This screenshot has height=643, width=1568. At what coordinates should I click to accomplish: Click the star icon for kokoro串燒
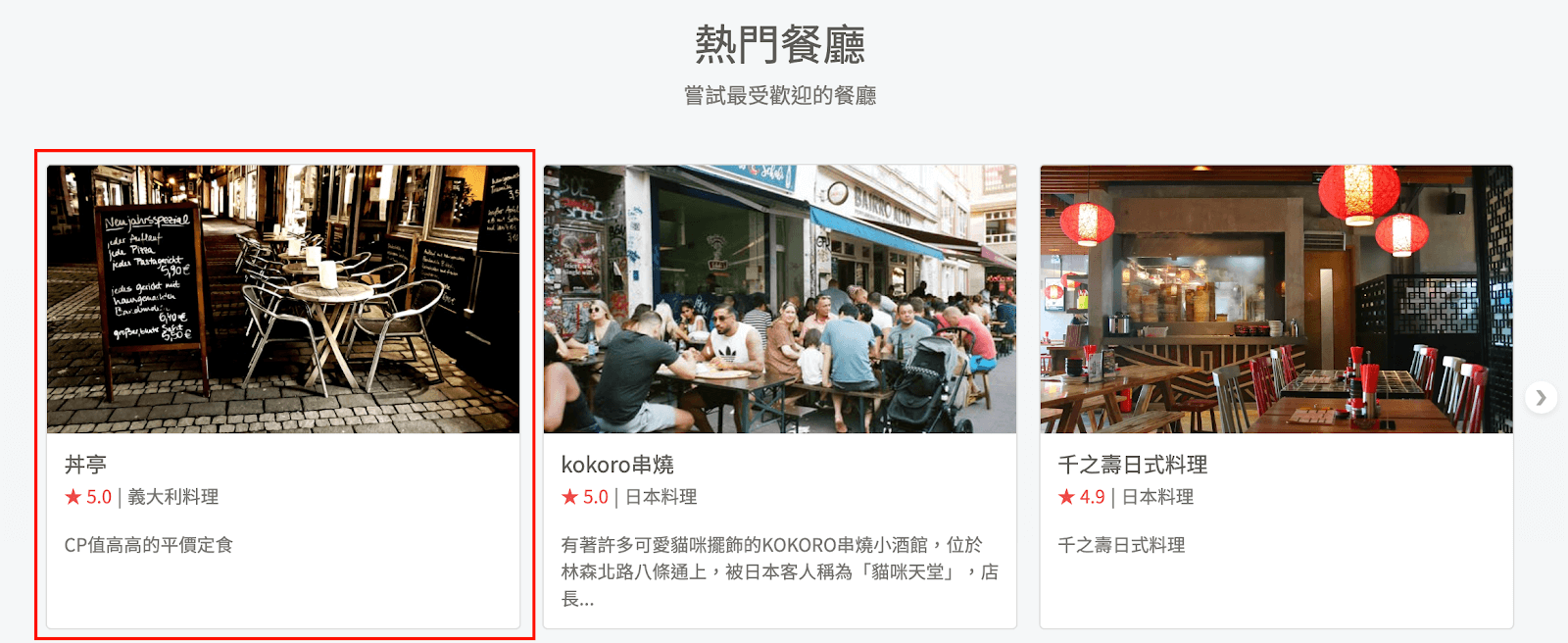pyautogui.click(x=569, y=497)
